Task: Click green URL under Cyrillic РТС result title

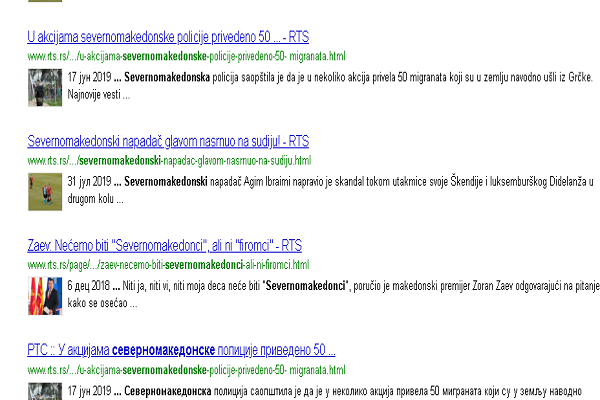Action: (186, 370)
